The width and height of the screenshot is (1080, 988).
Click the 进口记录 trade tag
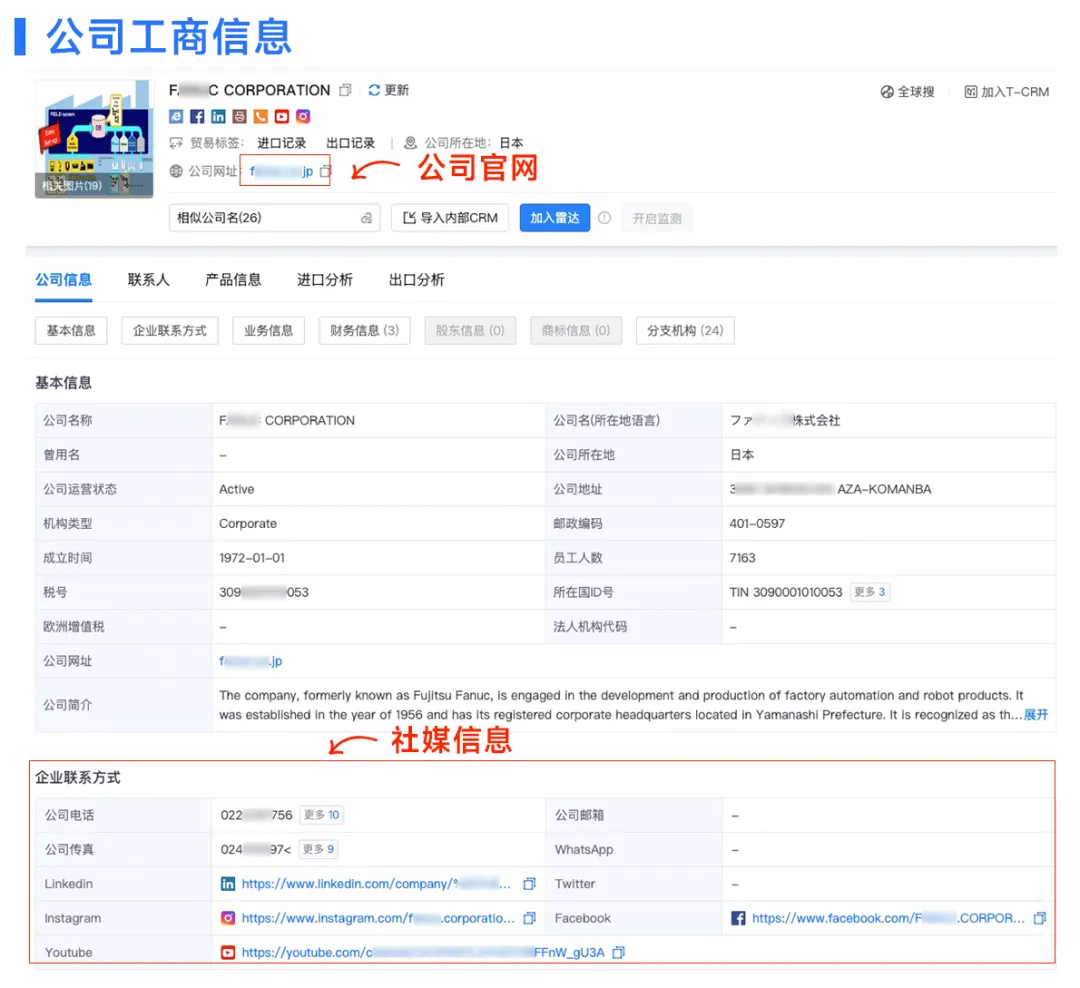tap(282, 143)
